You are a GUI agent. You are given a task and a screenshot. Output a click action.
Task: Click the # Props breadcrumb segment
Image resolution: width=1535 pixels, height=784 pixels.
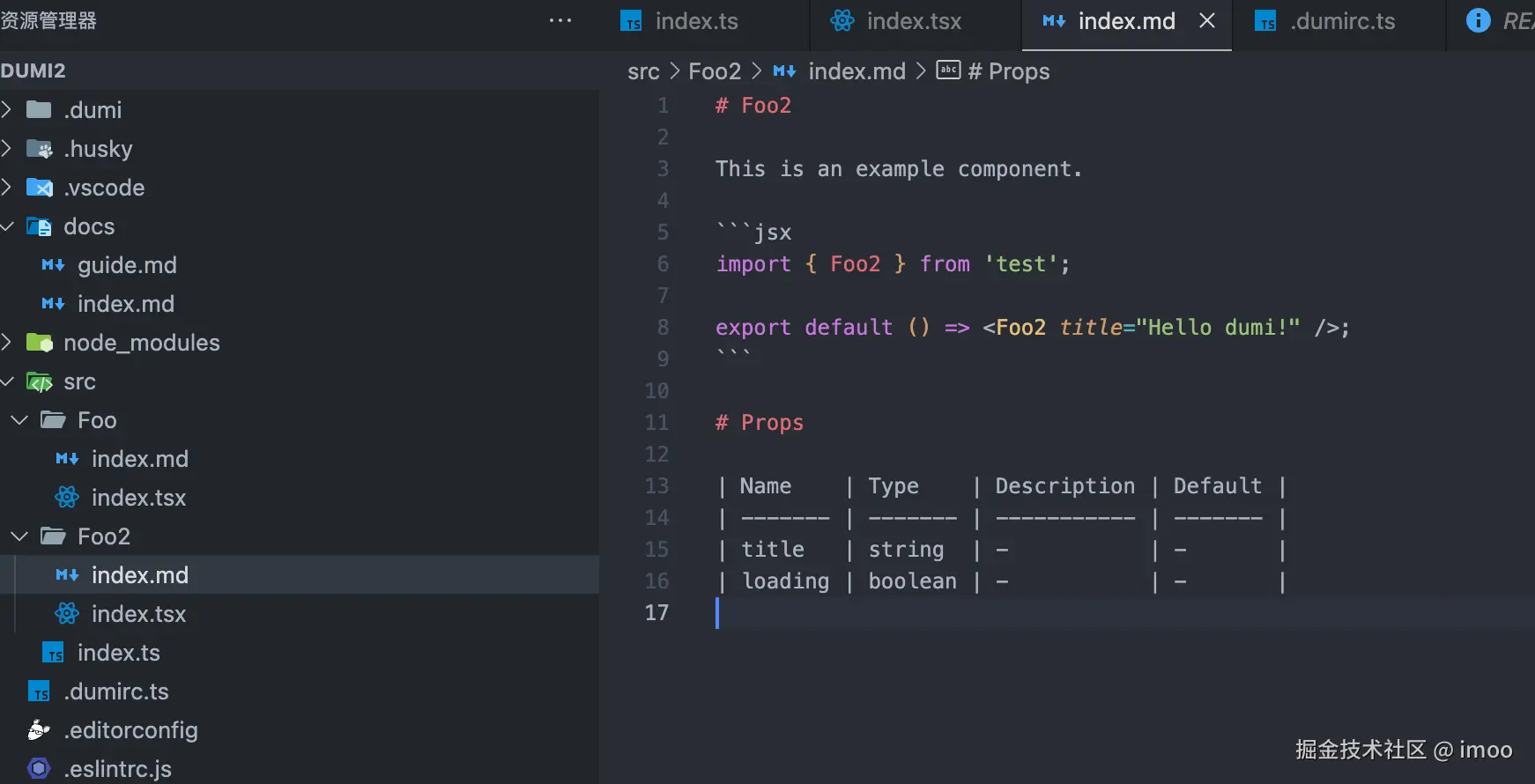coord(1009,71)
